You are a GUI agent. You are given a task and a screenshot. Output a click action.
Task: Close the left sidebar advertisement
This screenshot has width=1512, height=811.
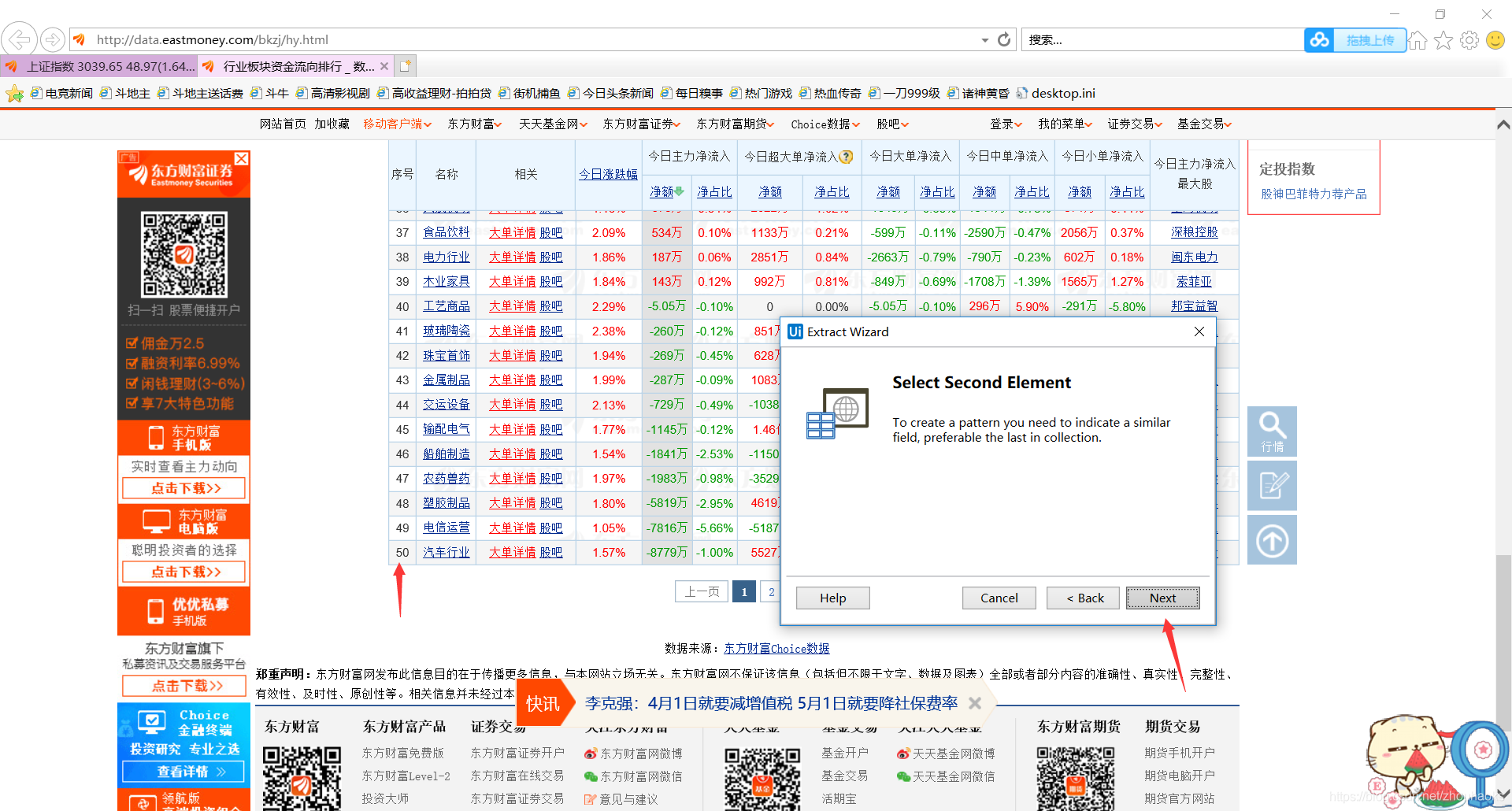tap(242, 158)
